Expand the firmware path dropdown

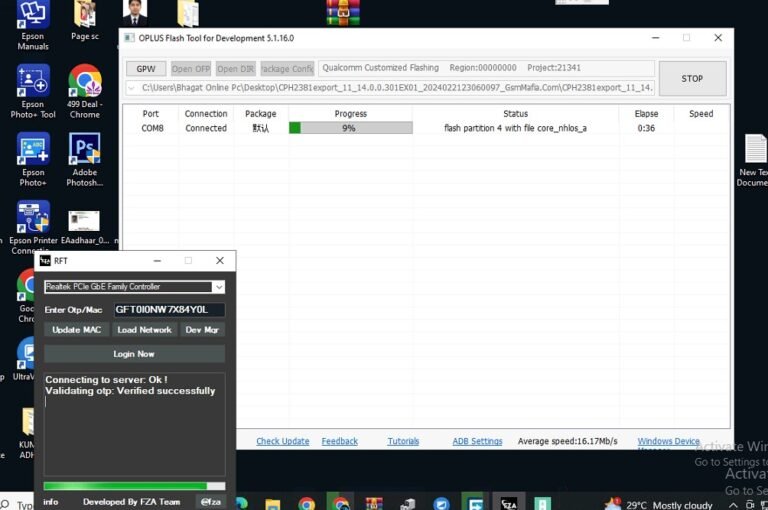click(x=131, y=88)
